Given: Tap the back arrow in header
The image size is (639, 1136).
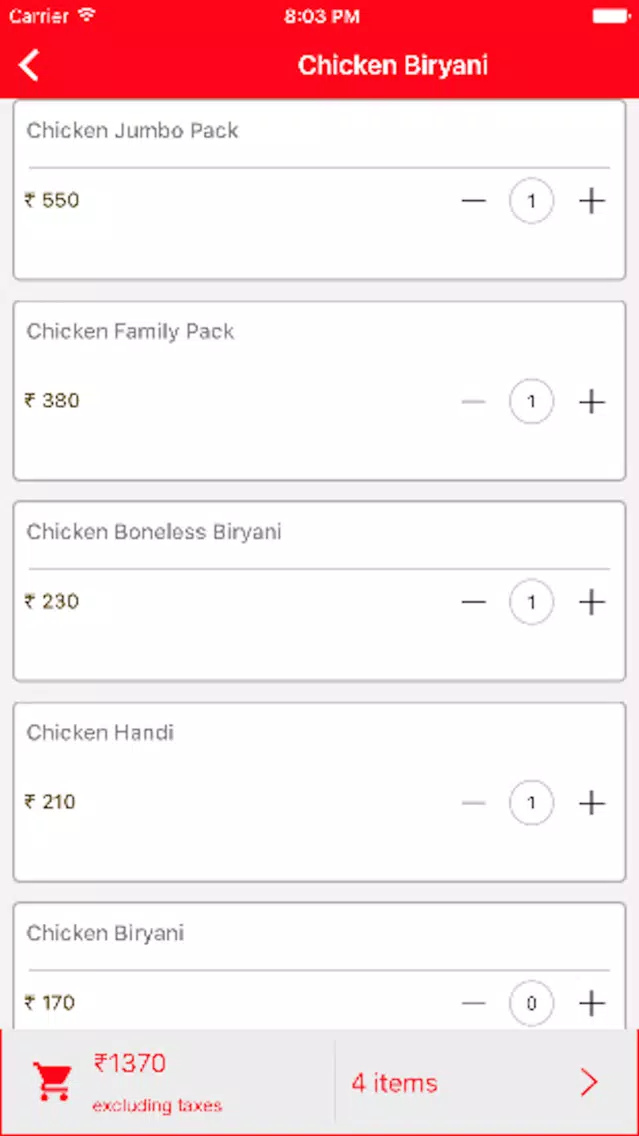Looking at the screenshot, I should coord(28,65).
